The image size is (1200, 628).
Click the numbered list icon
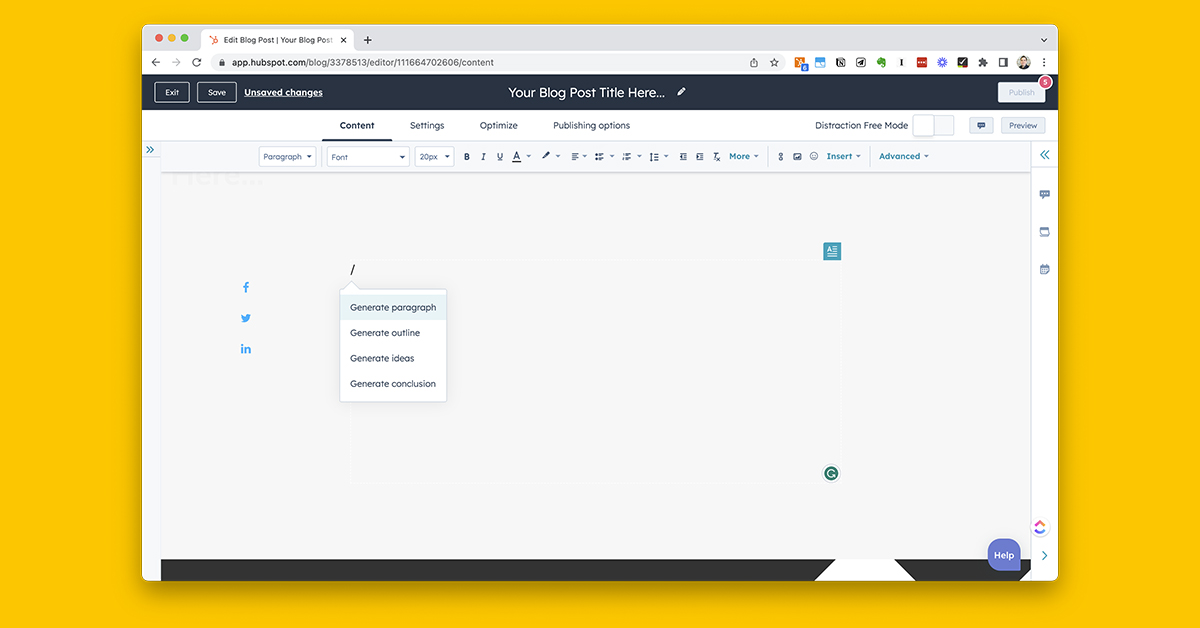(626, 157)
